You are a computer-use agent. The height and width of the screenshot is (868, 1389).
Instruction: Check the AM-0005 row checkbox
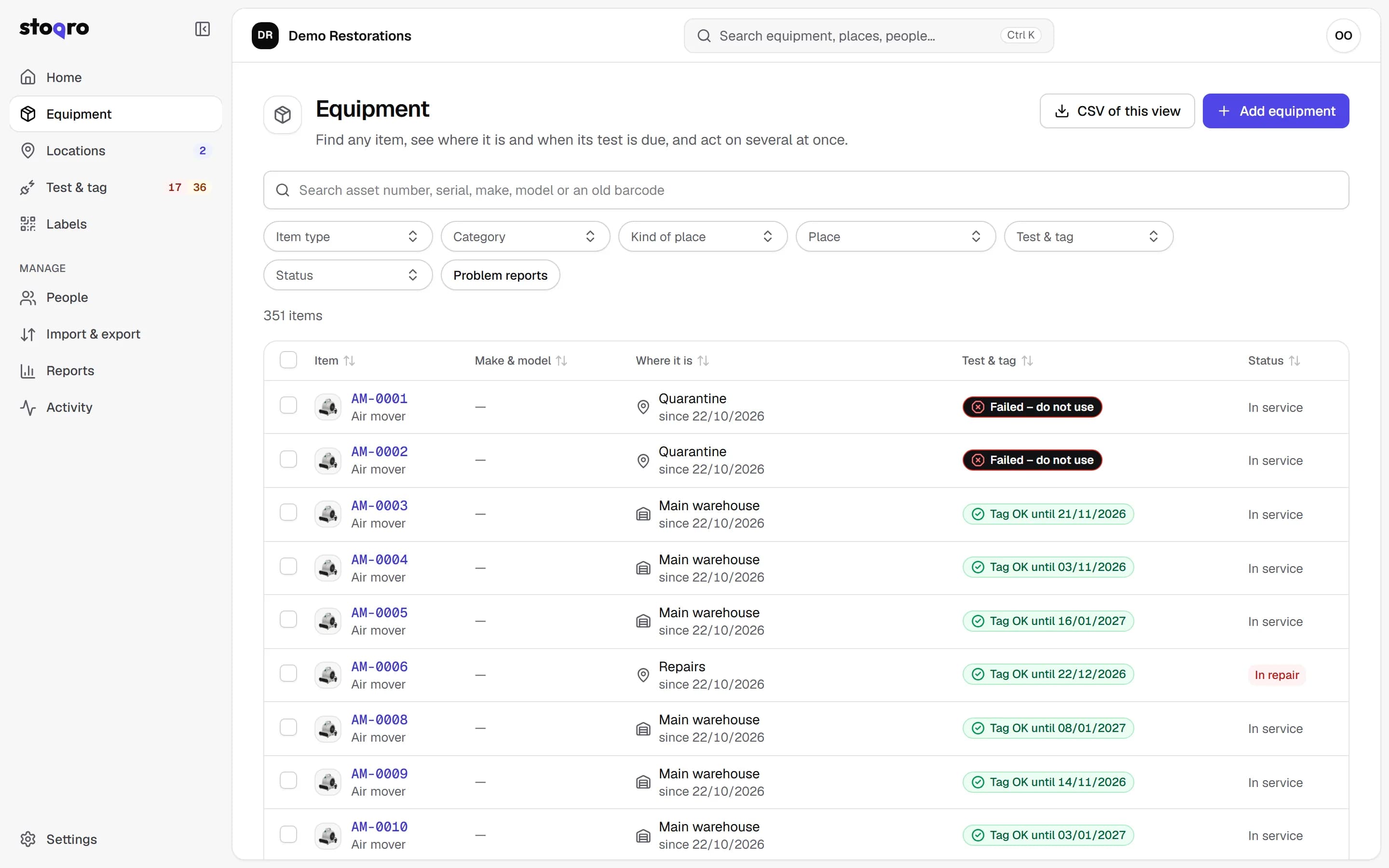(x=288, y=620)
